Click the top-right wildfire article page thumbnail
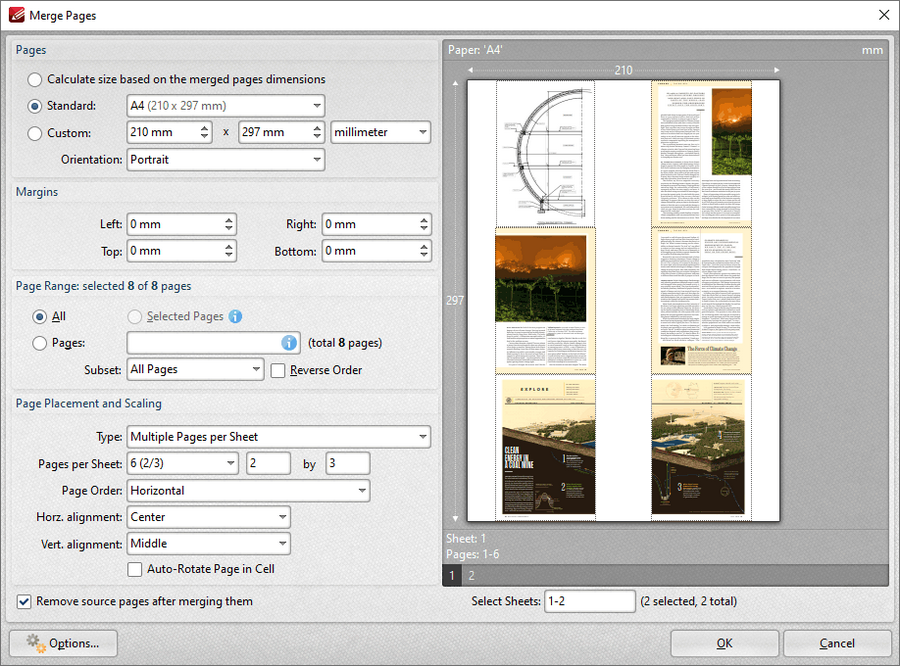900x666 pixels. click(701, 154)
